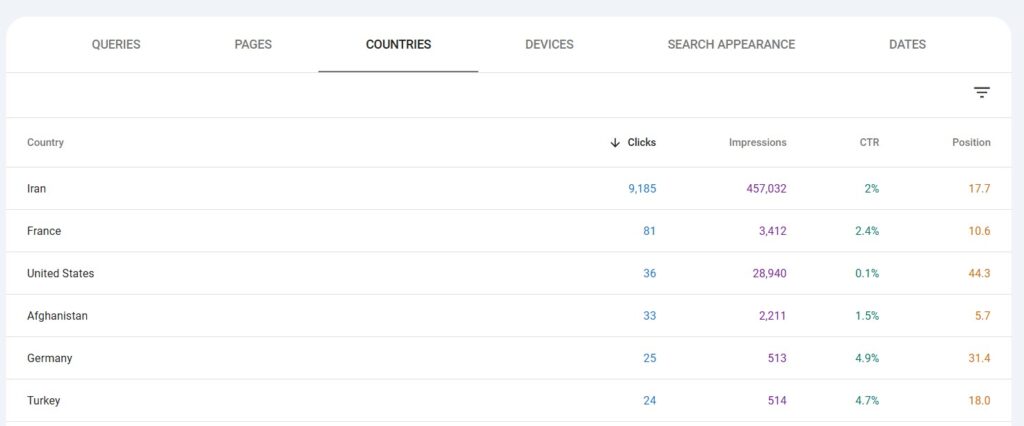Viewport: 1024px width, 426px height.
Task: Click the France row
Action: (44, 231)
